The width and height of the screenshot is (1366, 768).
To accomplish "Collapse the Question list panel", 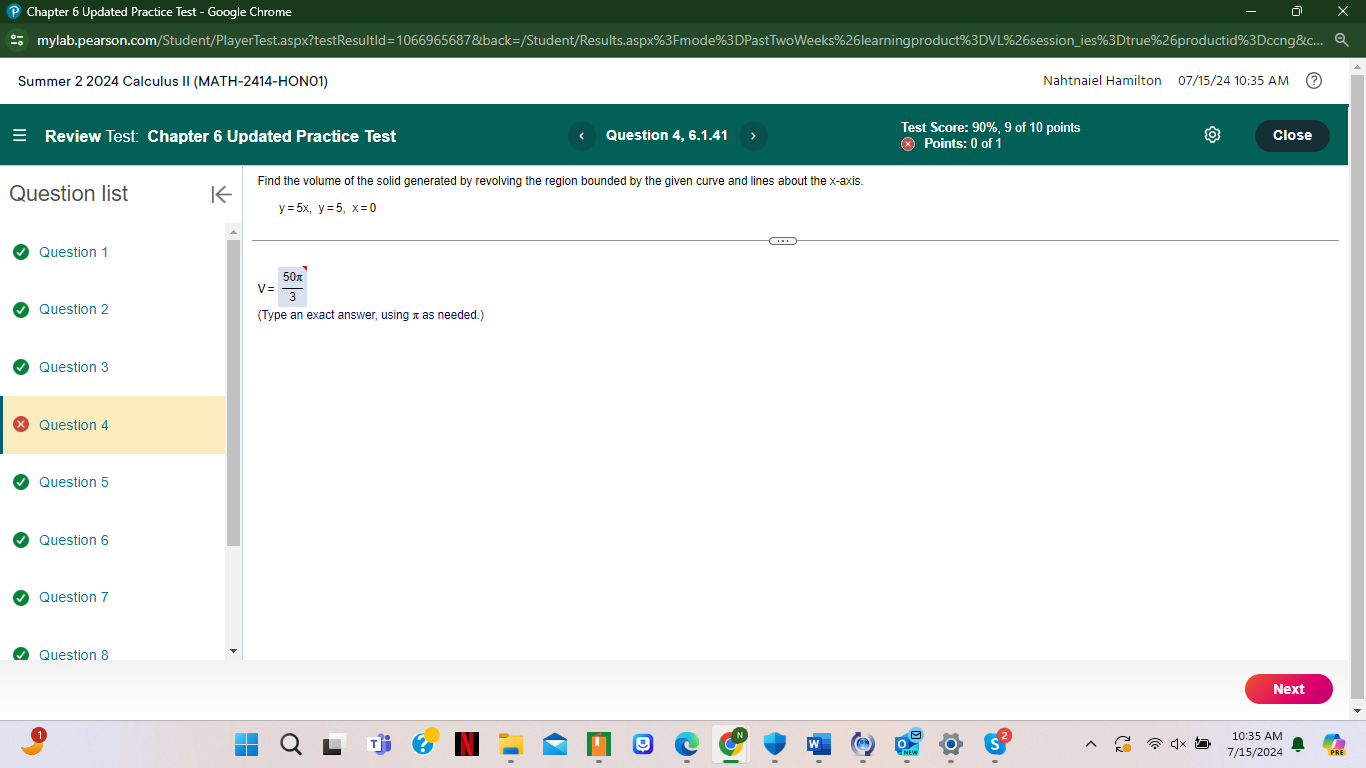I will pos(220,195).
